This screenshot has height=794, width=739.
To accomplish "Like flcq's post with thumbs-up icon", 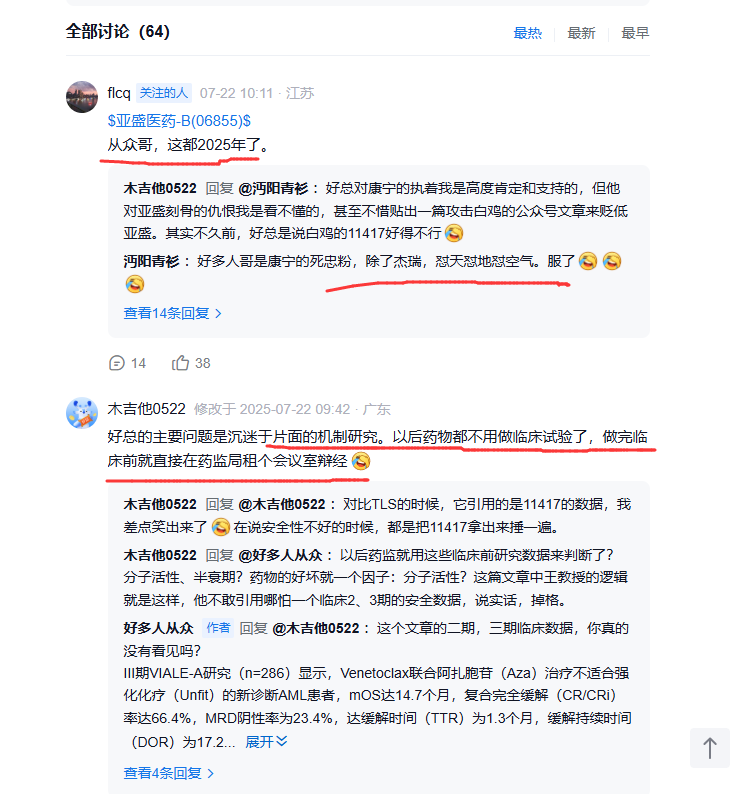I will click(180, 363).
